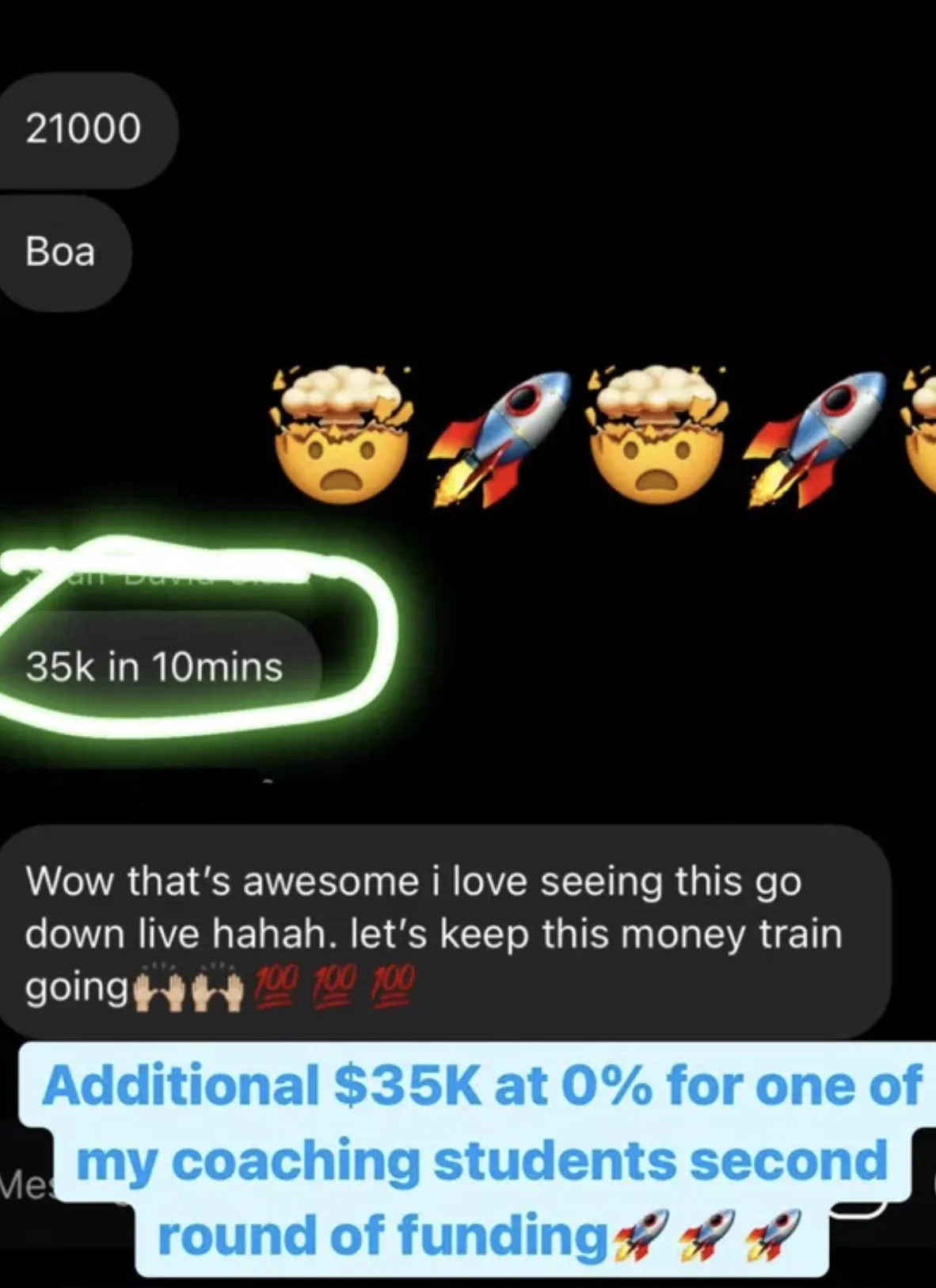The height and width of the screenshot is (1288, 936).
Task: Tap the 'my coaching students second' caption line
Action: click(x=481, y=1161)
